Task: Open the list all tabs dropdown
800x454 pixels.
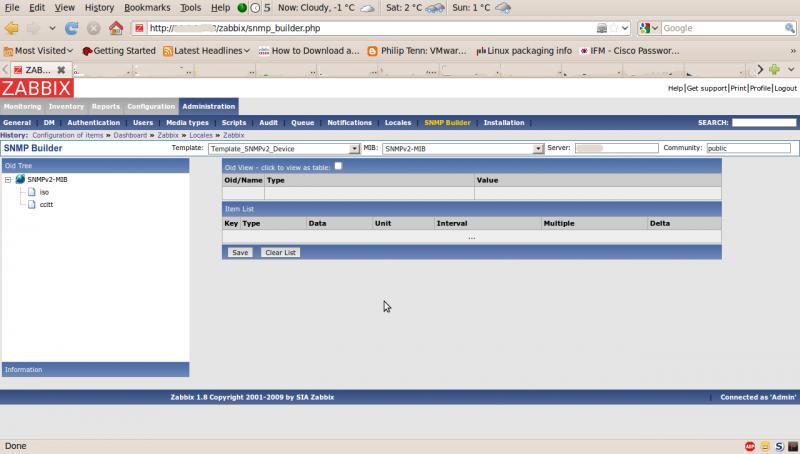Action: (791, 69)
